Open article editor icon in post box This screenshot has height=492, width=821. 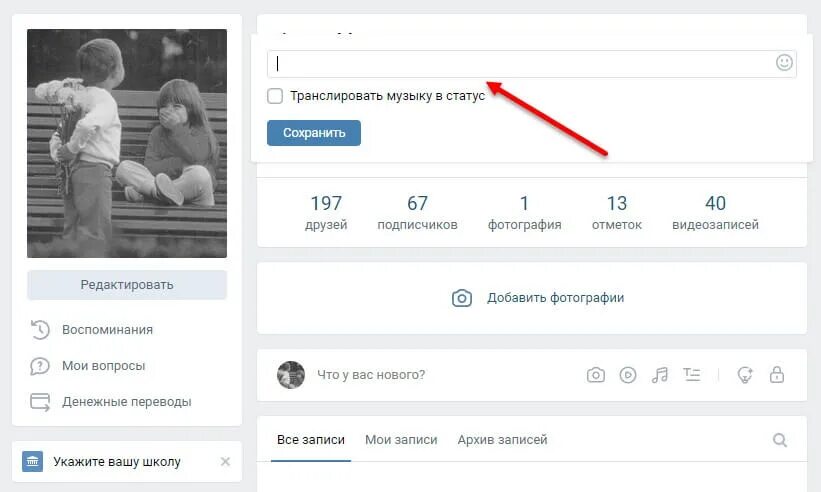(x=692, y=375)
